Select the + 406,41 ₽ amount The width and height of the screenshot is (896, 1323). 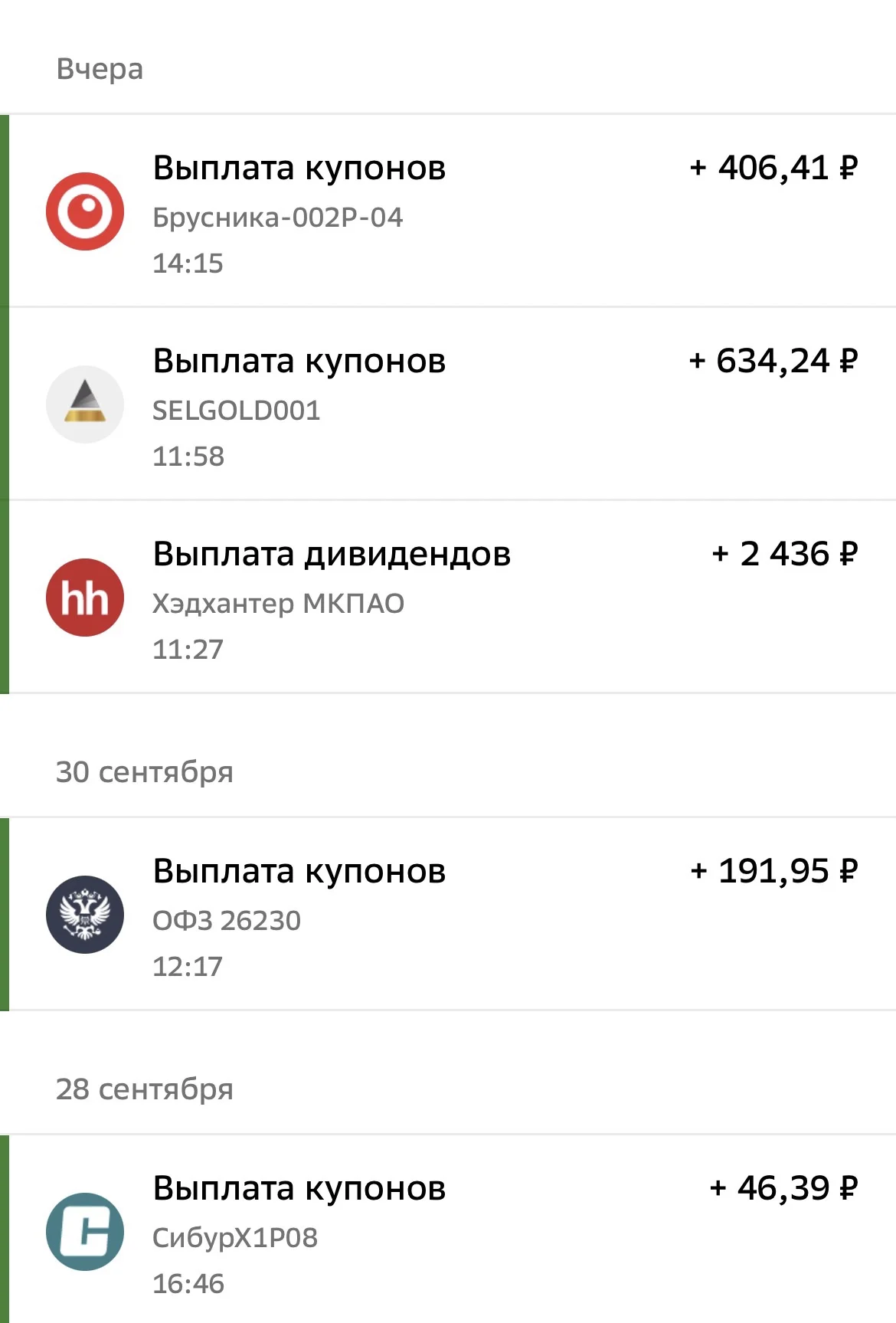(773, 168)
